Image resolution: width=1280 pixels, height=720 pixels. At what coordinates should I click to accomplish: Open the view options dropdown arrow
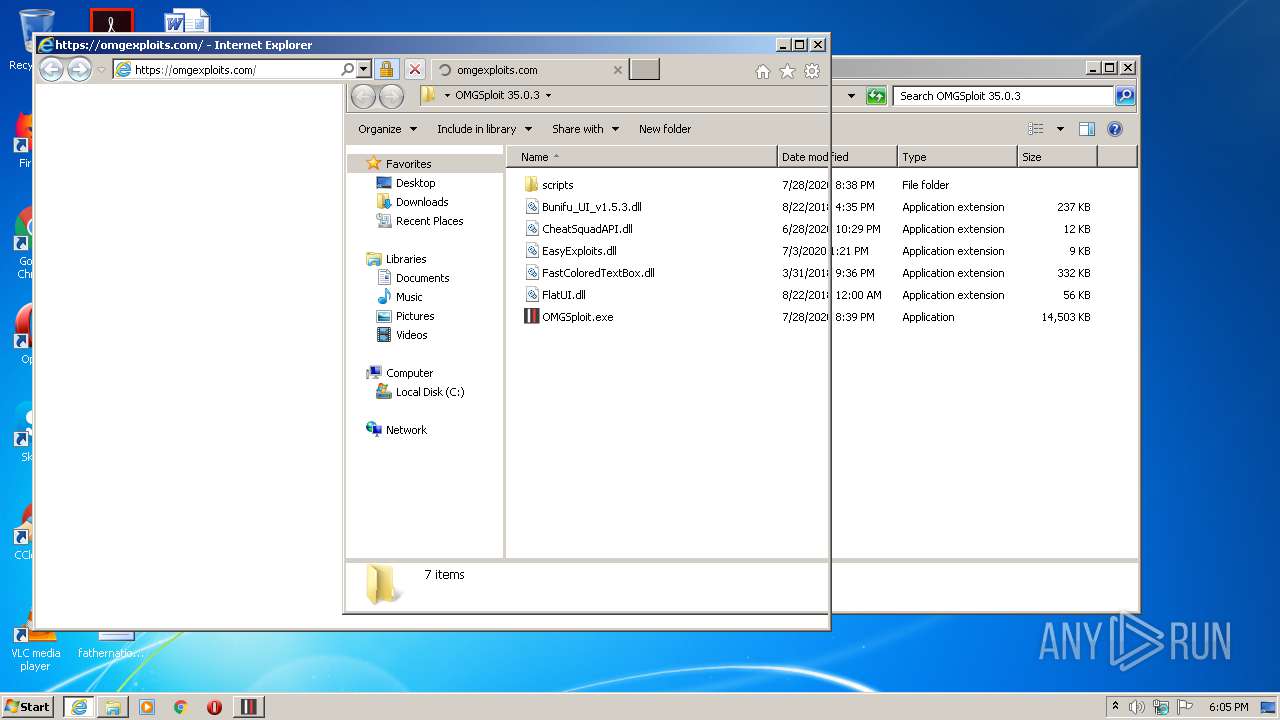[x=1060, y=129]
